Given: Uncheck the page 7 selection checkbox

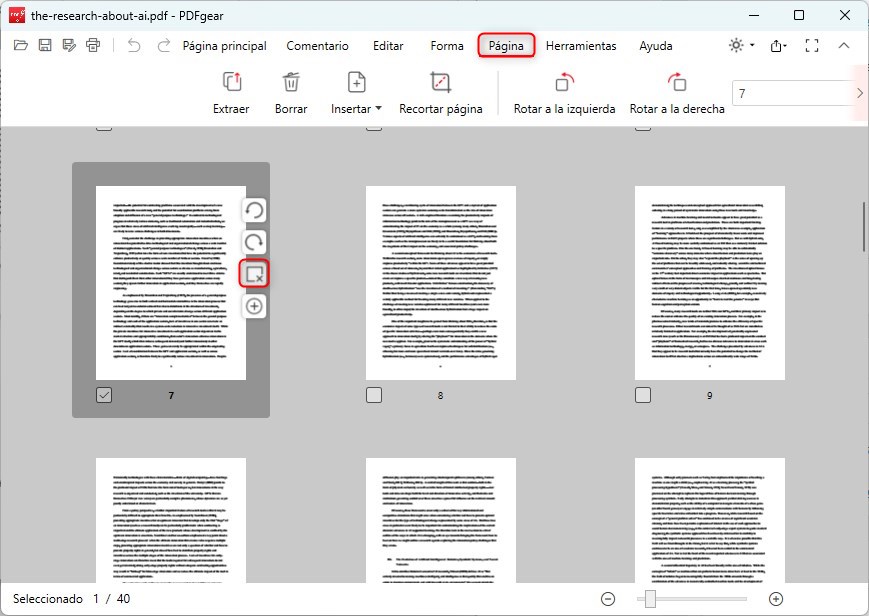Looking at the screenshot, I should click(x=104, y=394).
